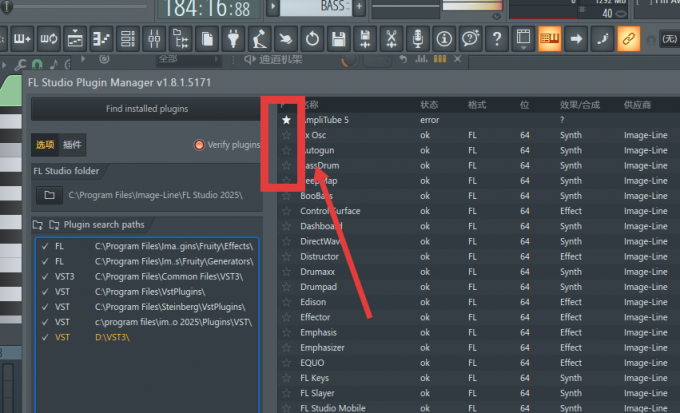
Task: Click the add search path folder icon
Action: [x=38, y=225]
